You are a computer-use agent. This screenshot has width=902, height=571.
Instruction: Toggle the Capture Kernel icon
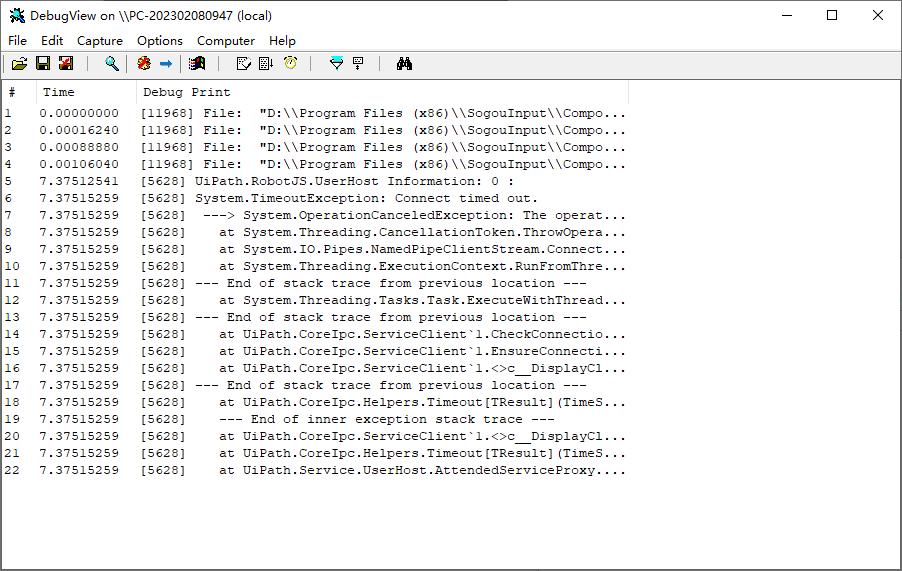coord(144,64)
